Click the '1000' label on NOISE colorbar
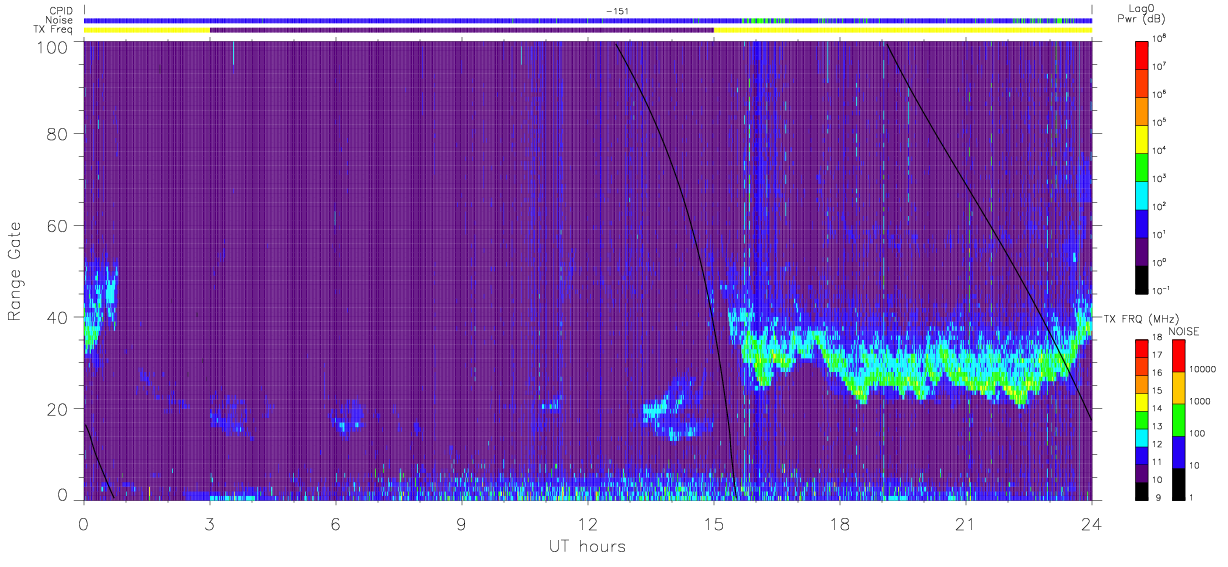The width and height of the screenshot is (1228, 567). 1201,401
